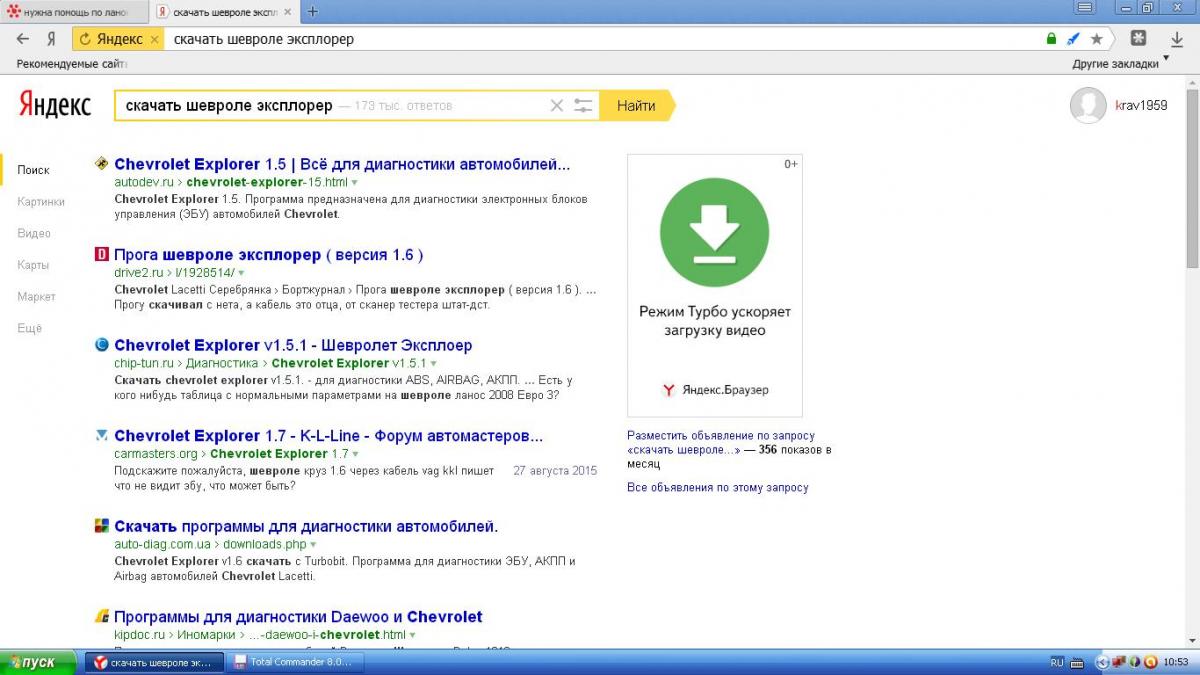The height and width of the screenshot is (675, 1200).
Task: Click the auto-diag.com.ua favicon
Action: (101, 526)
